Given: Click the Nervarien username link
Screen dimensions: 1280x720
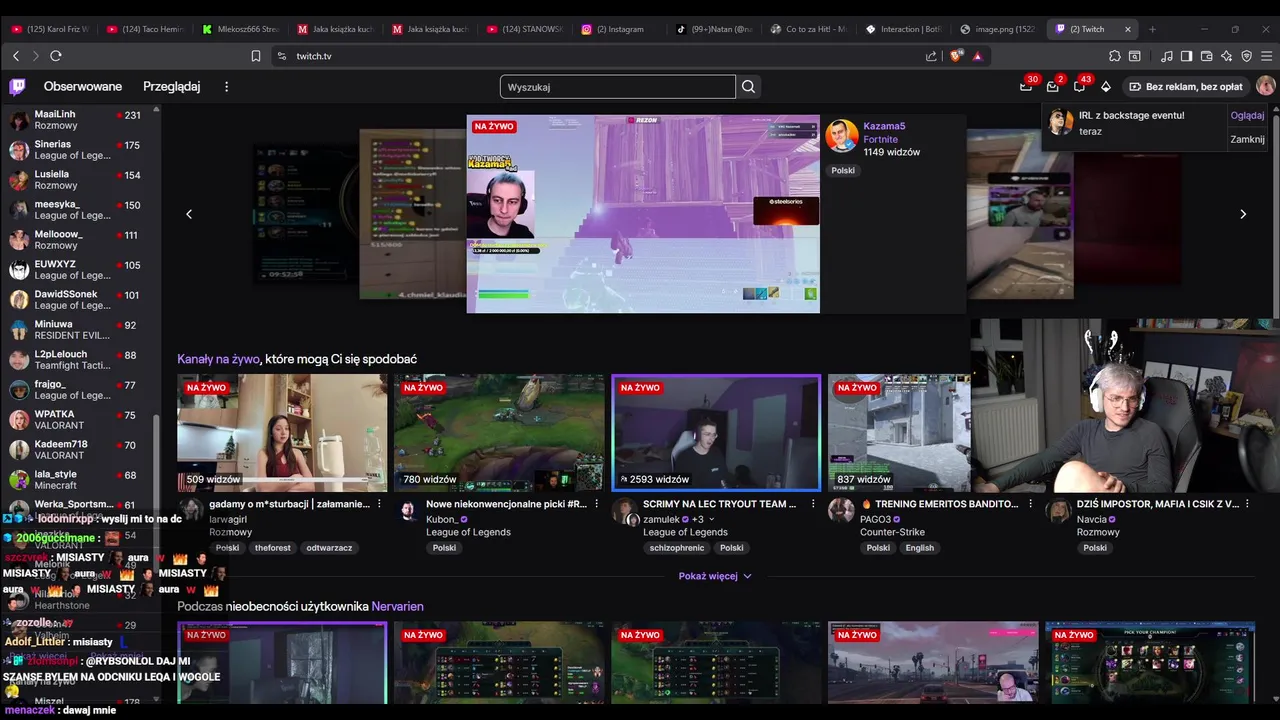Looking at the screenshot, I should pyautogui.click(x=397, y=606).
